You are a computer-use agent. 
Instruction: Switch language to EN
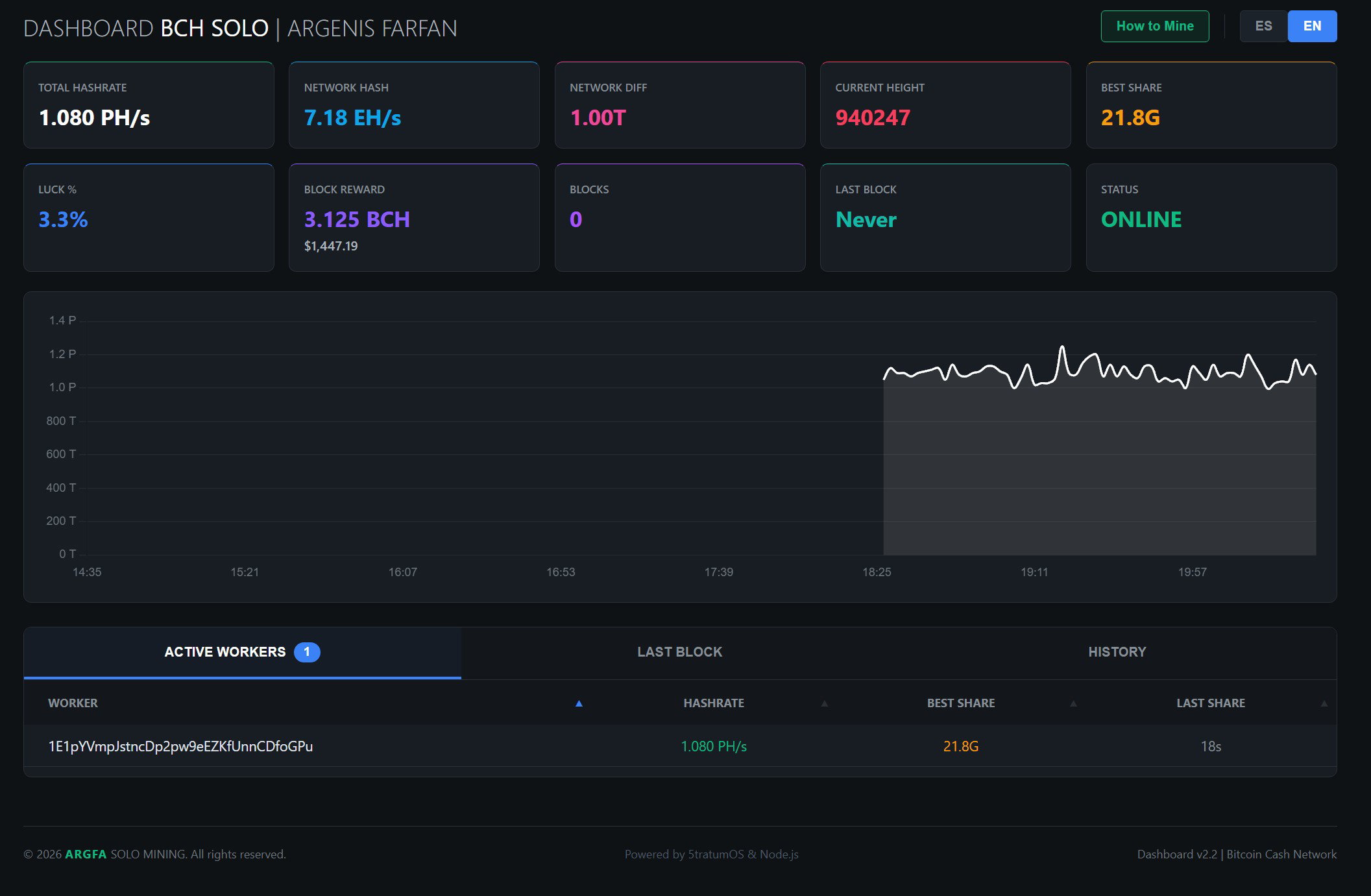(x=1312, y=27)
